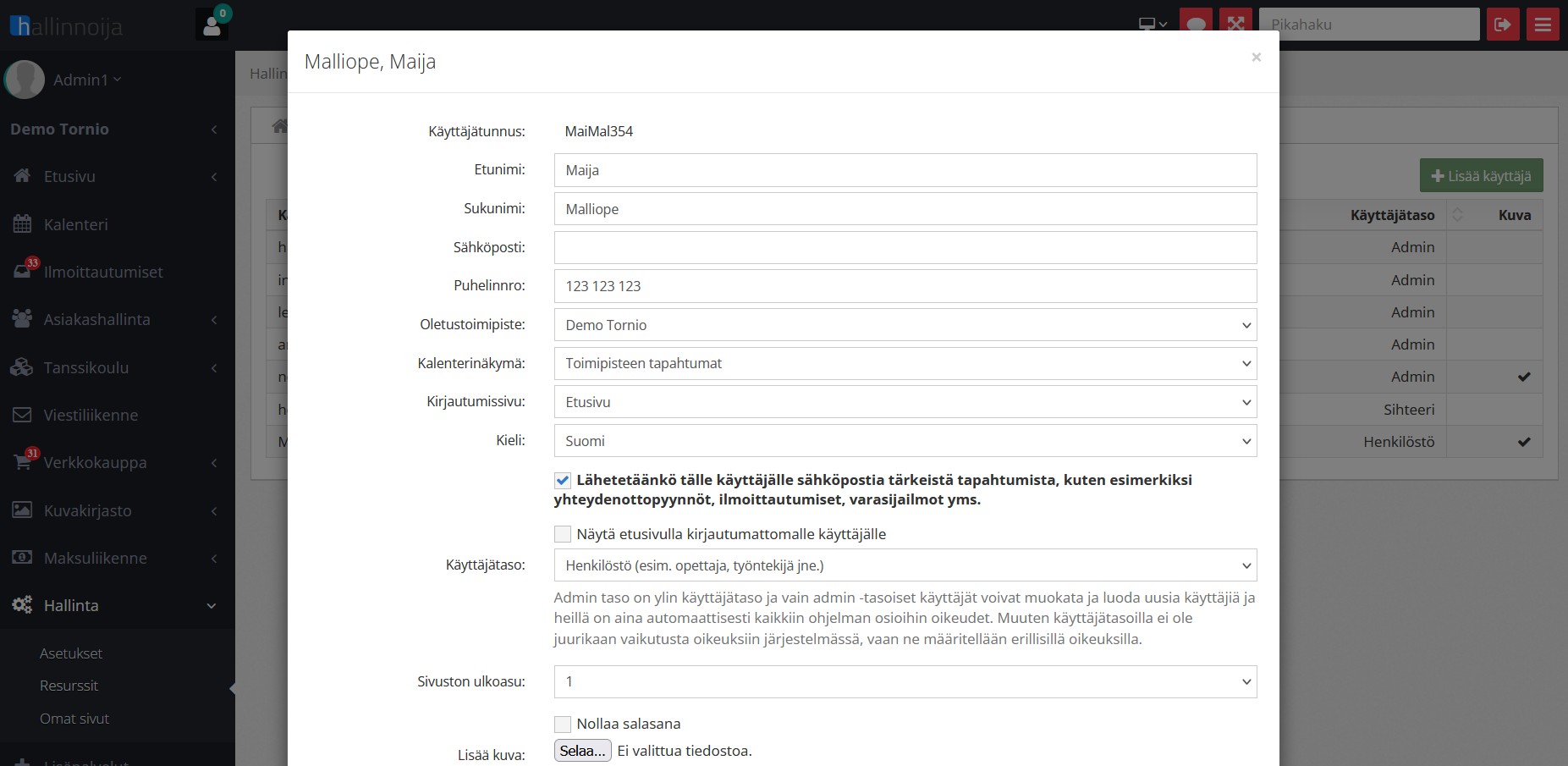Check the Nollaa salasana checkbox
This screenshot has height=766, width=1568.
563,724
